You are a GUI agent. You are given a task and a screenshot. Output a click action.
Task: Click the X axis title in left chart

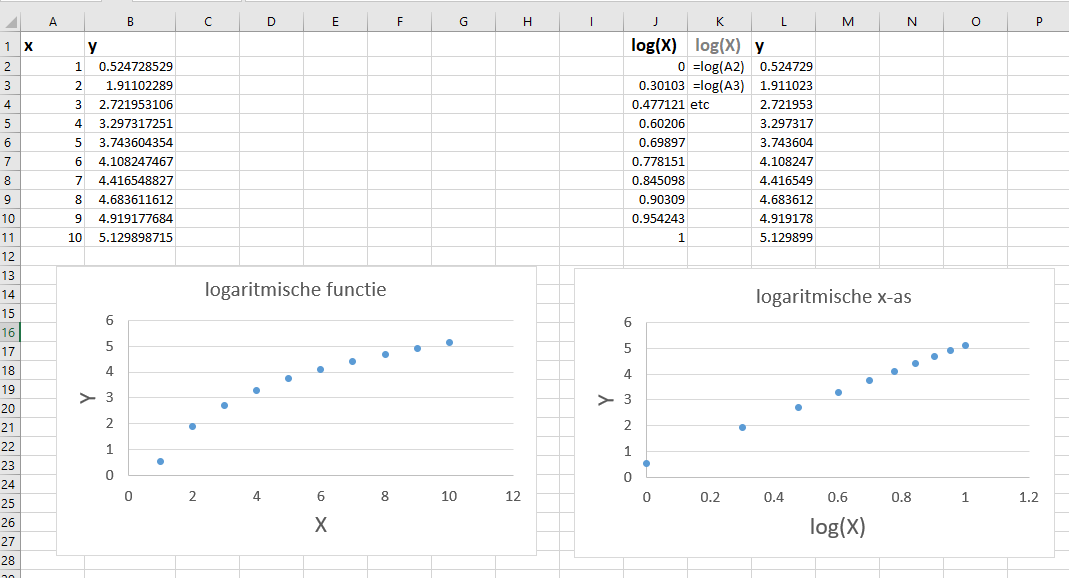click(x=321, y=523)
